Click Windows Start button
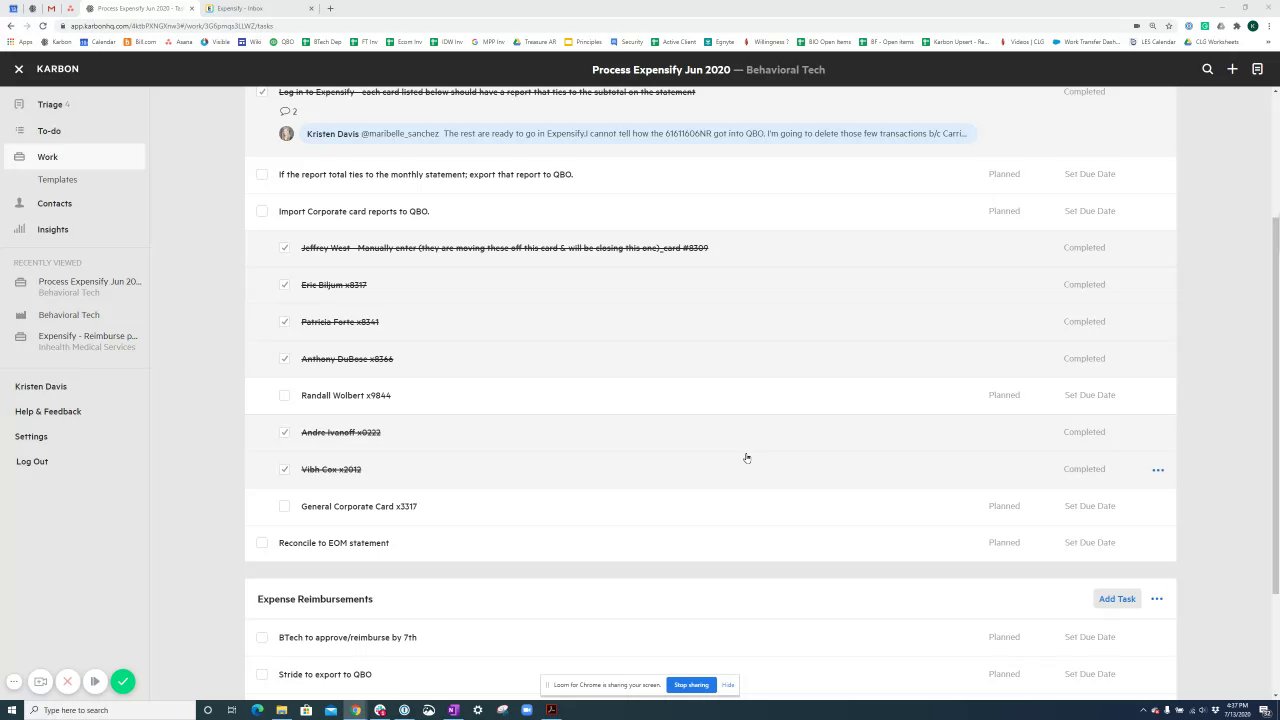Image resolution: width=1280 pixels, height=720 pixels. point(11,710)
